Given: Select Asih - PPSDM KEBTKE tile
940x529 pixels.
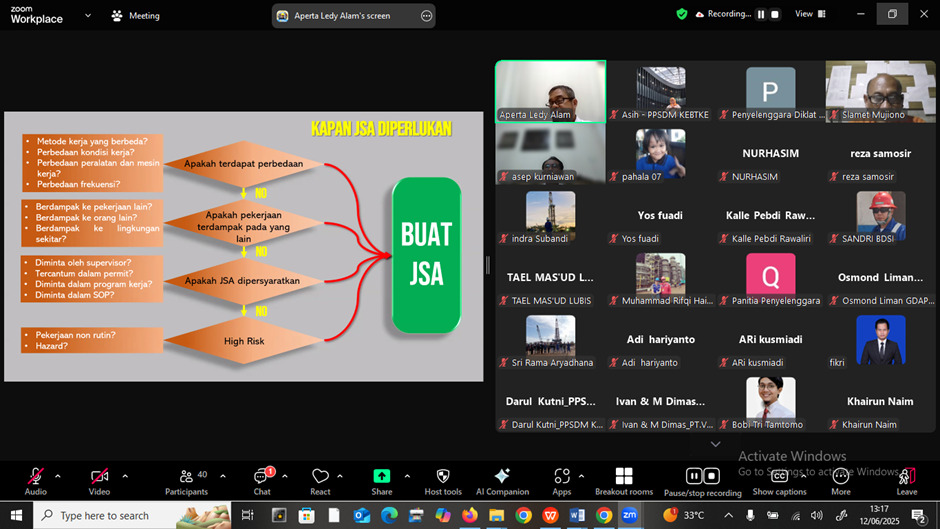Looking at the screenshot, I should point(661,91).
